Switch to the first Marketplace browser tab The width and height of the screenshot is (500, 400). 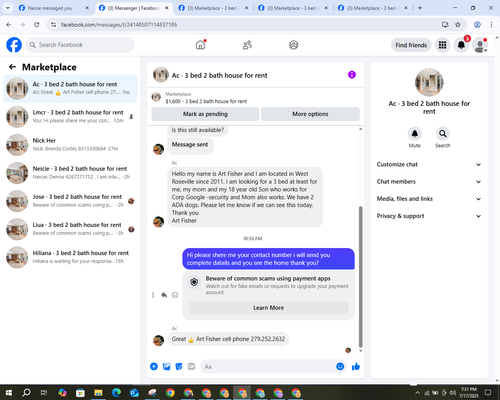213,8
